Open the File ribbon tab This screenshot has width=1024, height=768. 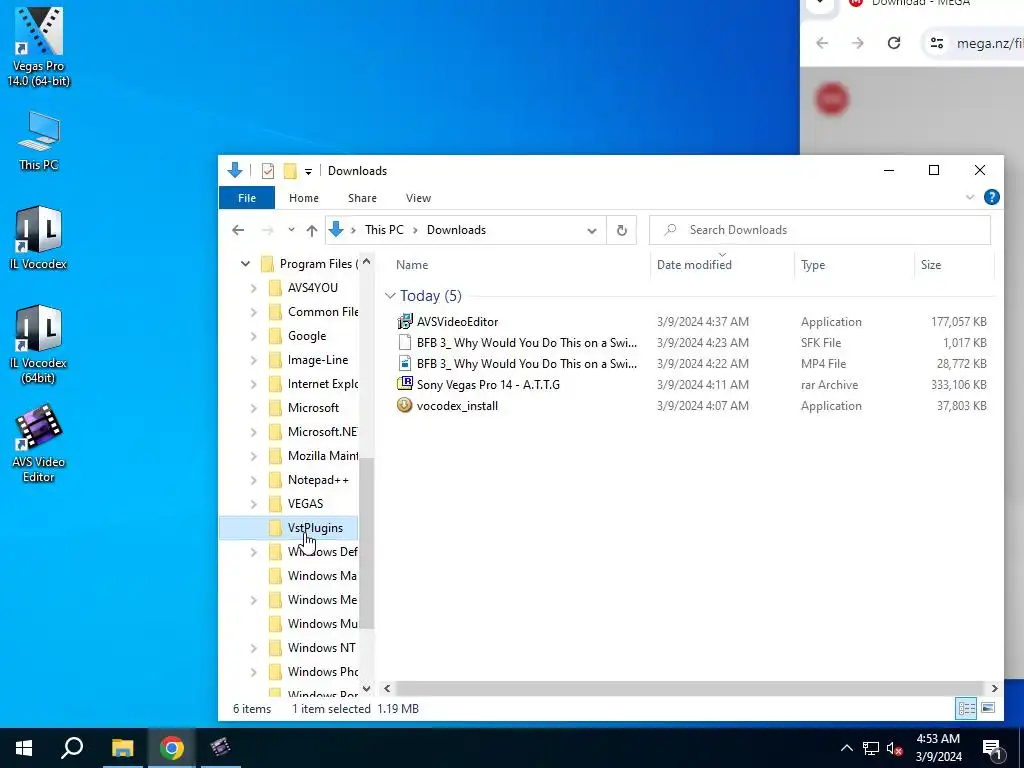pyautogui.click(x=247, y=198)
